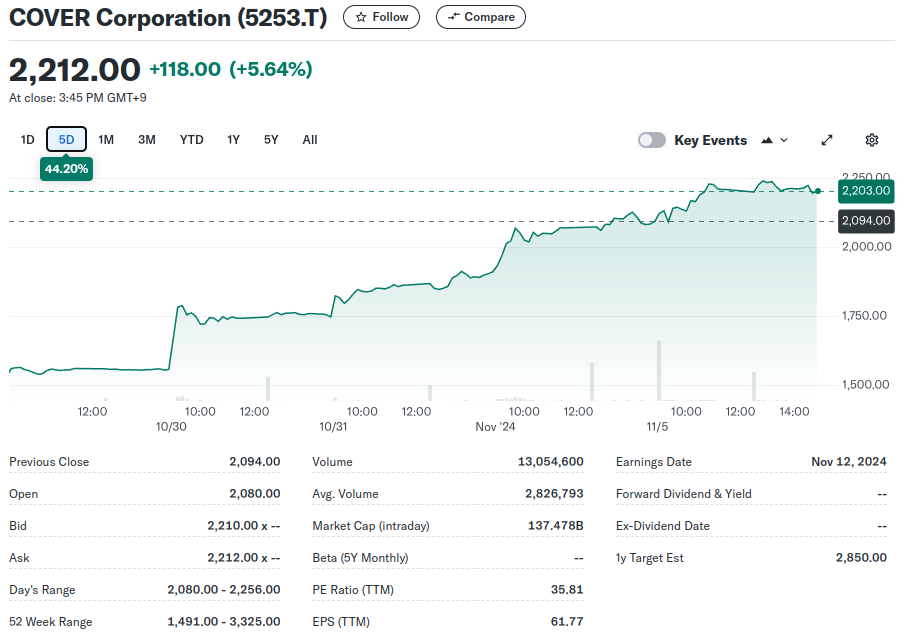Expand chart to full screen
The image size is (915, 643).
click(x=826, y=140)
